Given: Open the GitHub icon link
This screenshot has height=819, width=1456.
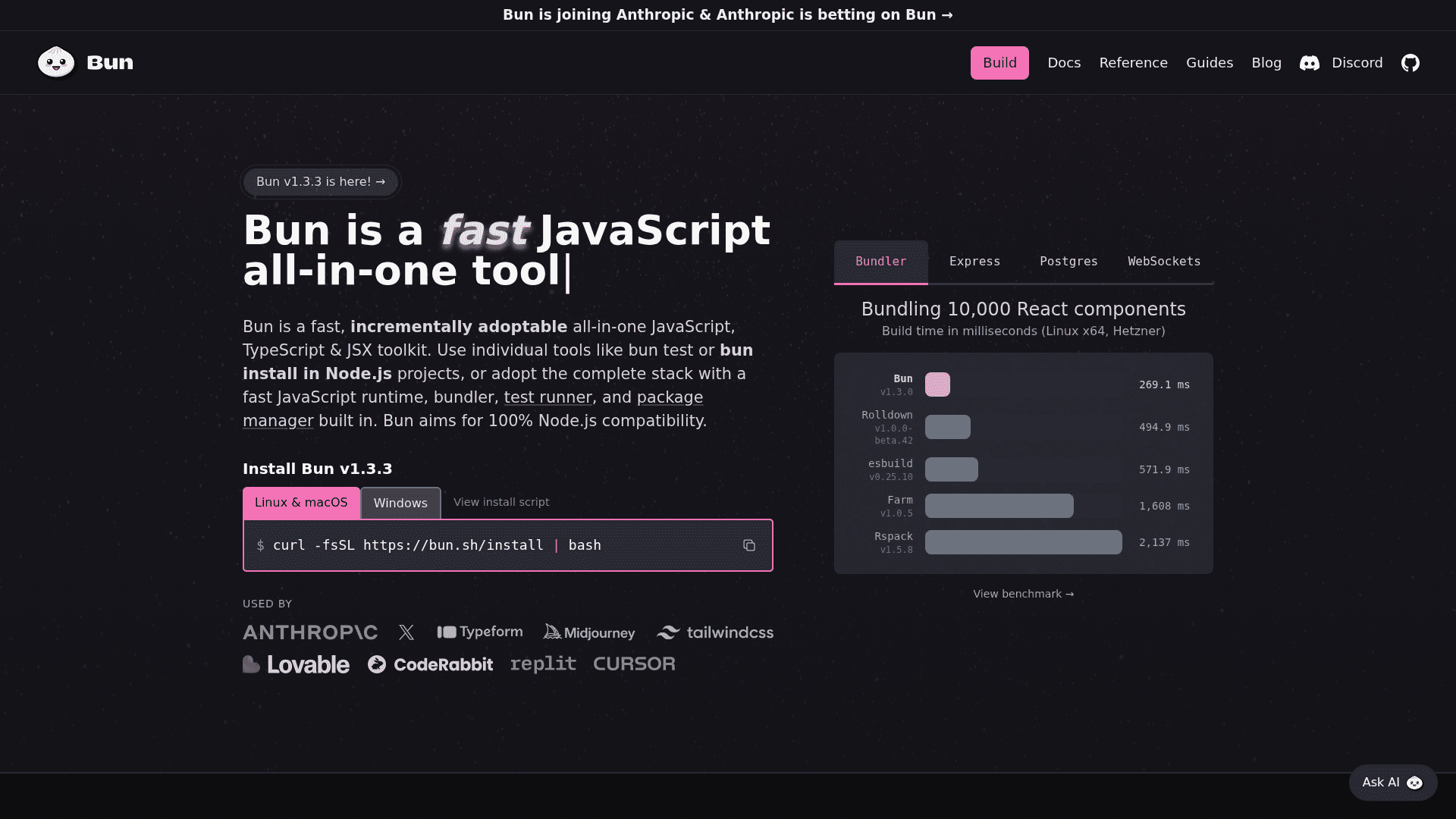Looking at the screenshot, I should tap(1410, 63).
